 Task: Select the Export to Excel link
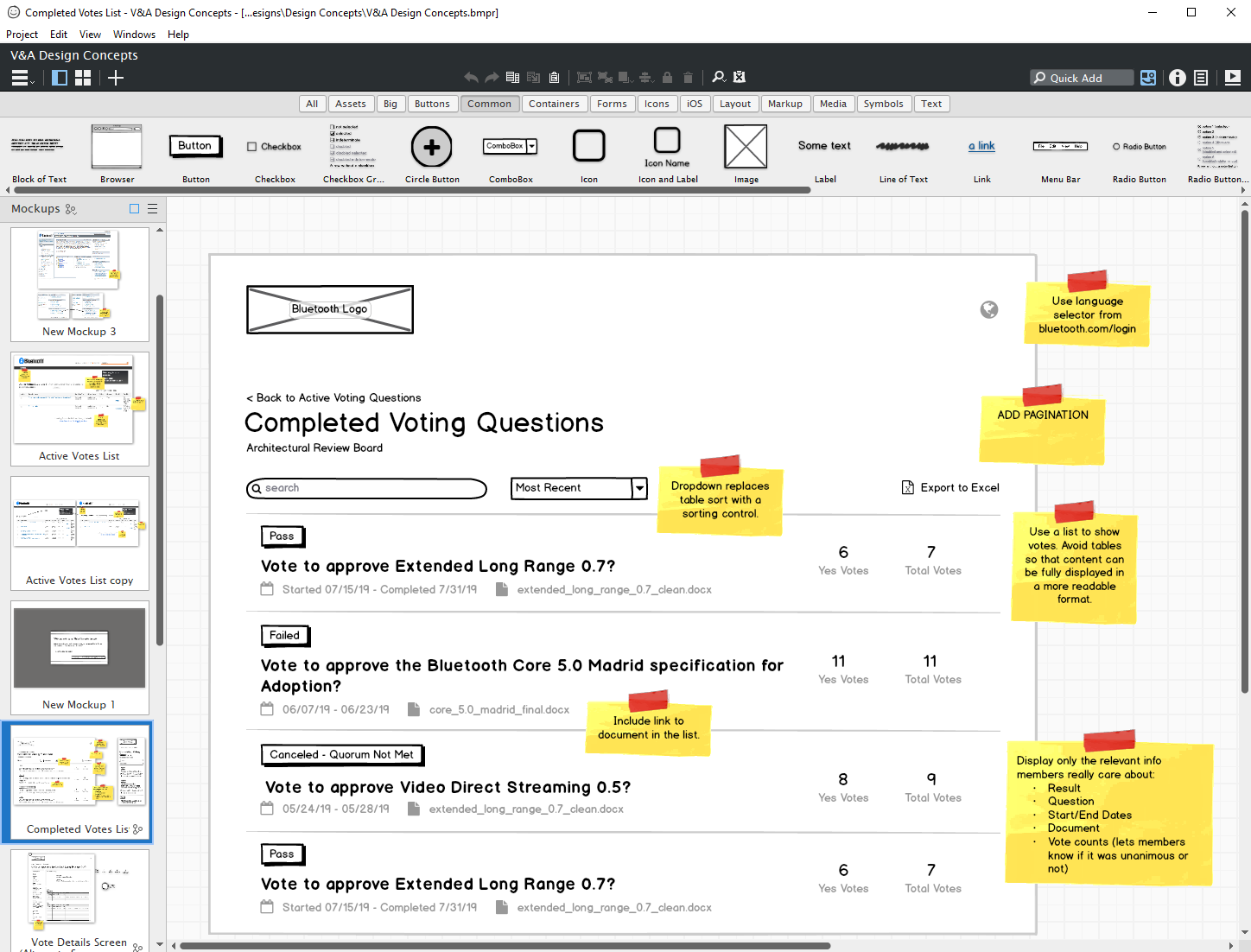[950, 487]
